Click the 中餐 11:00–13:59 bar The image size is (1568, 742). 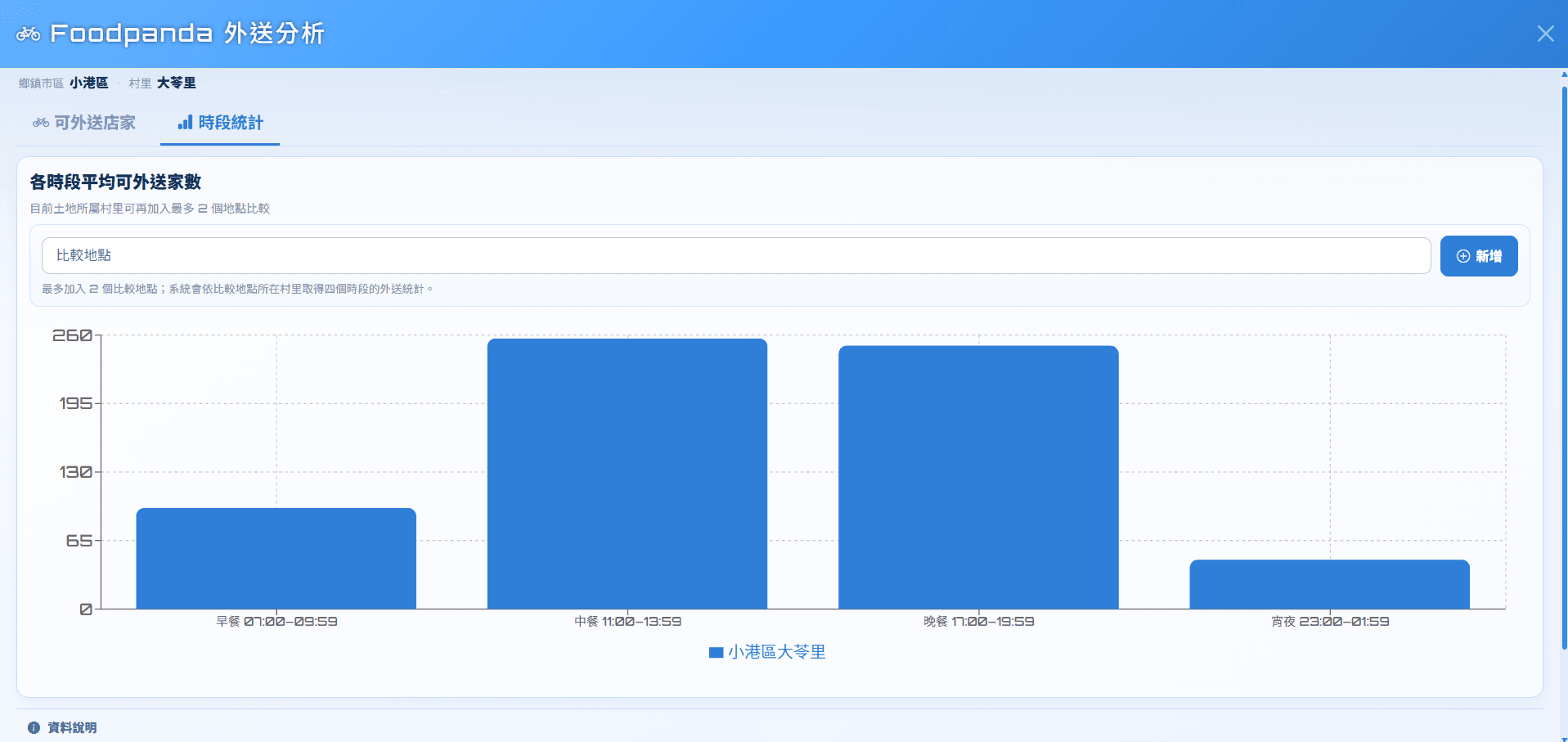coord(627,474)
